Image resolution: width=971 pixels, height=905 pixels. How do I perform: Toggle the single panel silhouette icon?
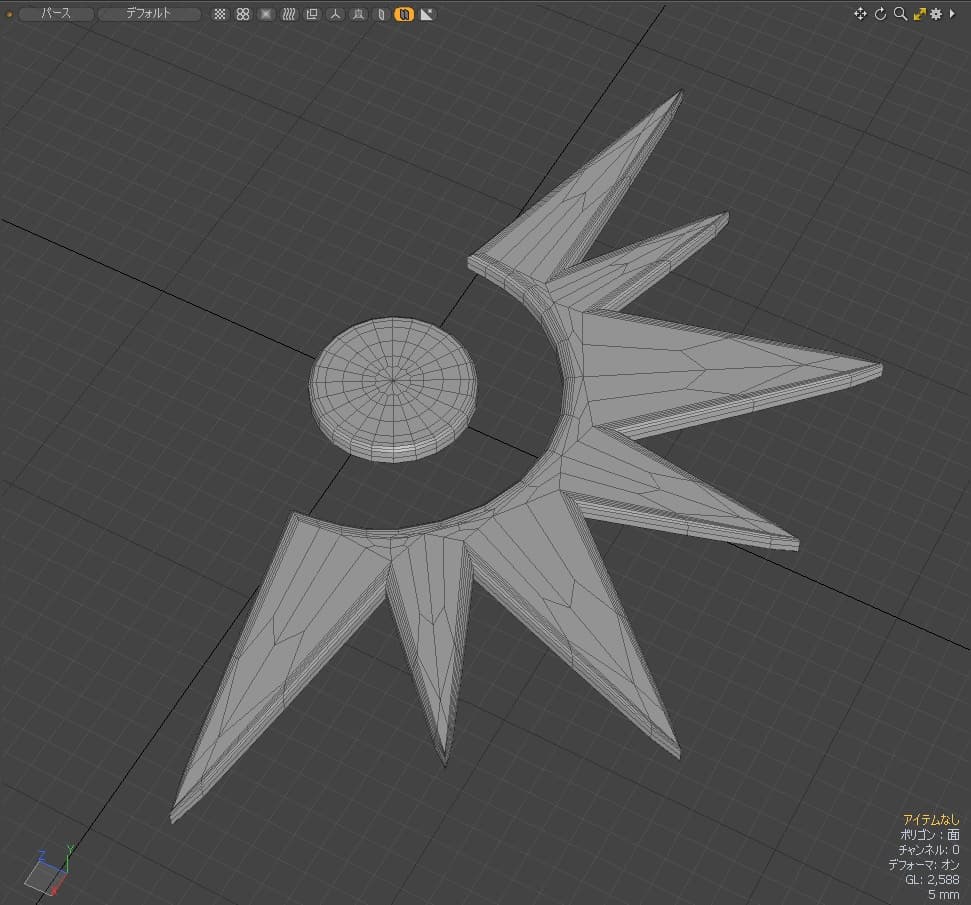pyautogui.click(x=381, y=14)
